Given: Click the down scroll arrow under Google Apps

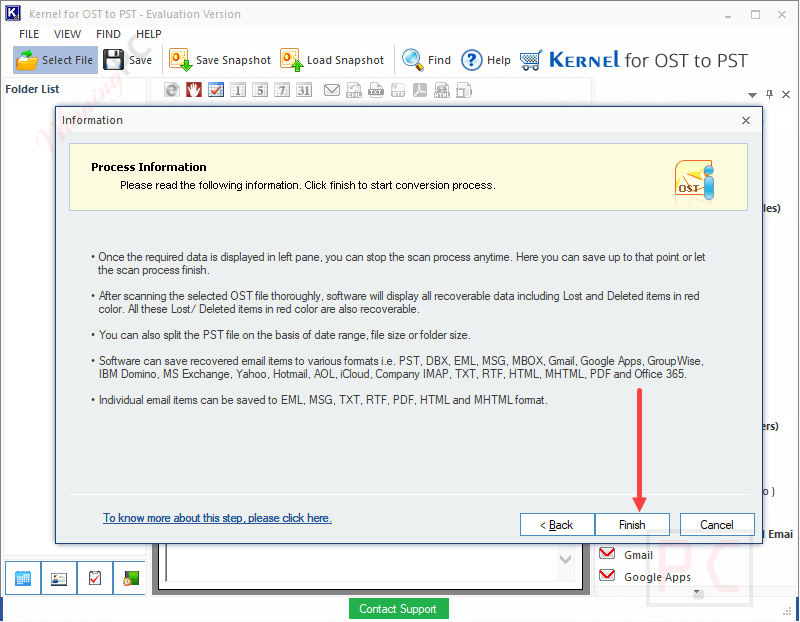Looking at the screenshot, I should 698,593.
